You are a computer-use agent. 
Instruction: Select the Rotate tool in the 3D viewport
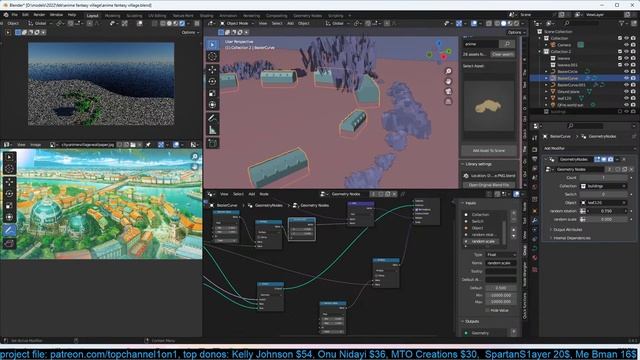pos(212,81)
